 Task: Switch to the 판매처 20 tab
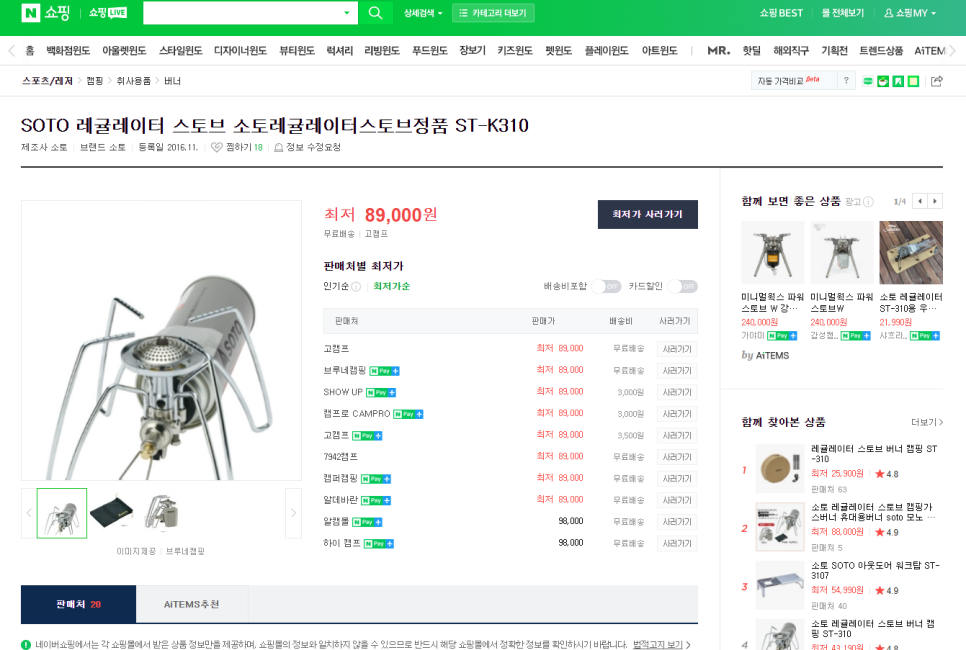78,604
